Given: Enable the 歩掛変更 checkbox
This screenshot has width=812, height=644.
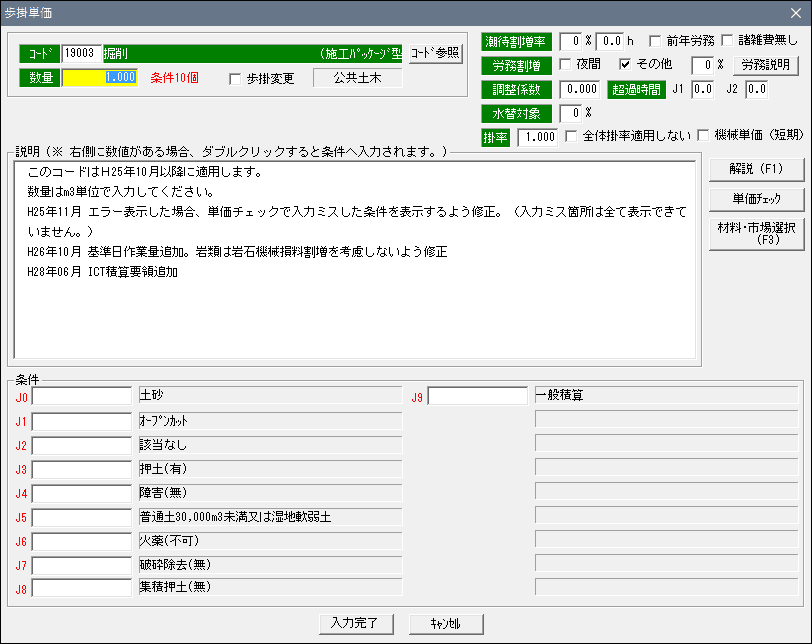Looking at the screenshot, I should tap(235, 79).
